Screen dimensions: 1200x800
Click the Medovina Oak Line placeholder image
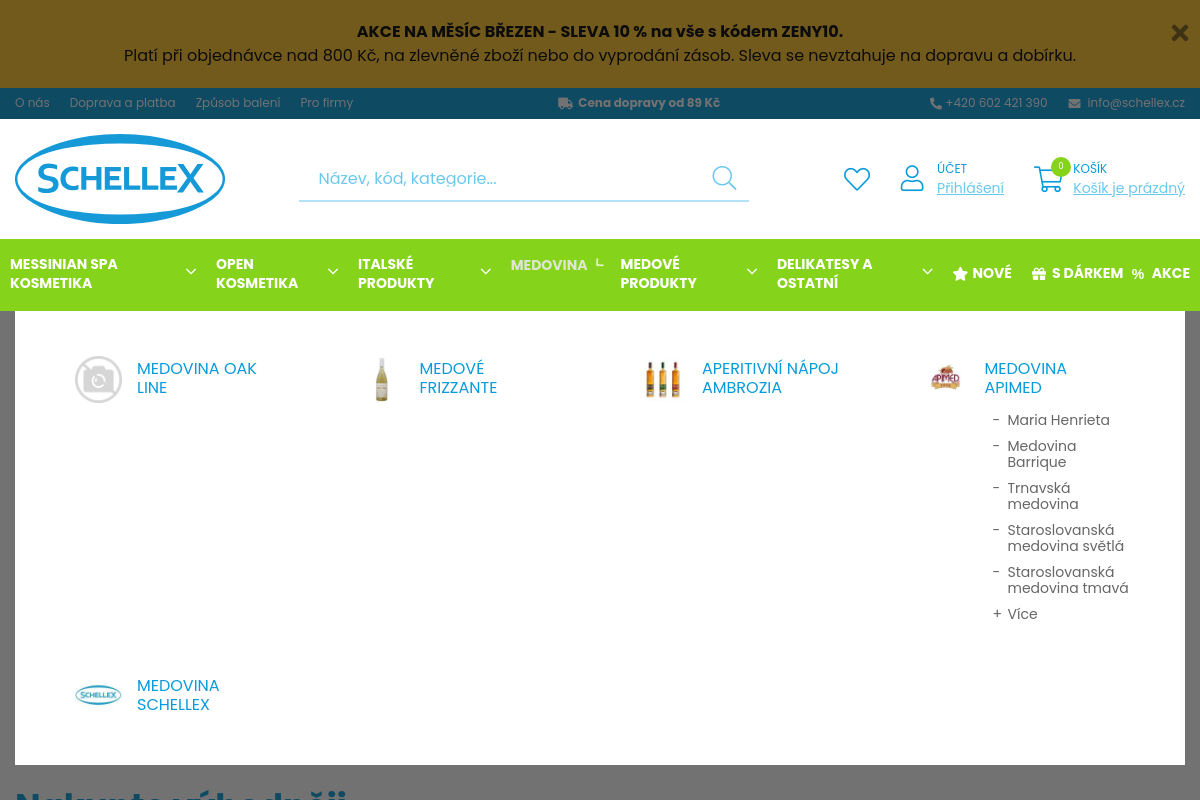pos(99,379)
